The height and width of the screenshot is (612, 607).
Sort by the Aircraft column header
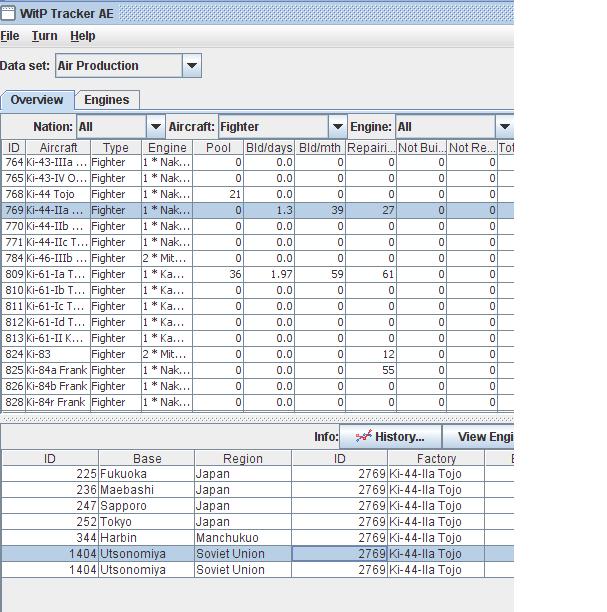pyautogui.click(x=58, y=148)
